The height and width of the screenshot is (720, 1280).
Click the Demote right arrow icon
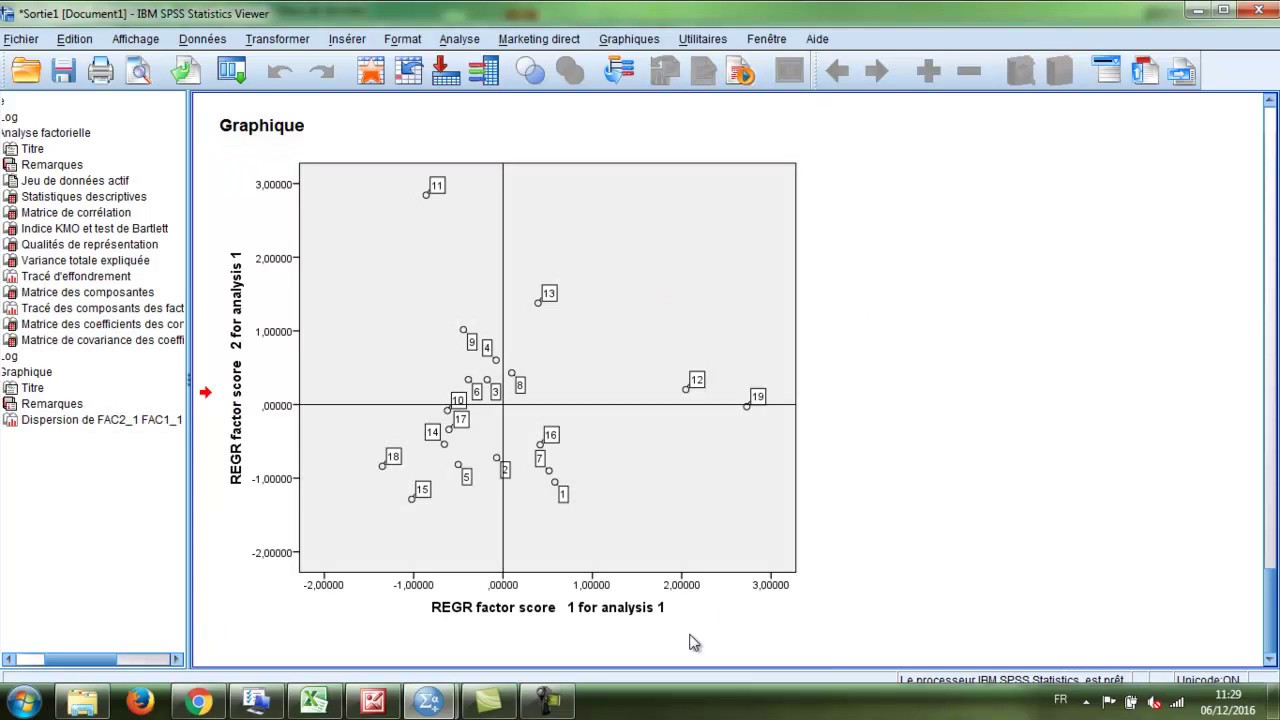pyautogui.click(x=876, y=71)
